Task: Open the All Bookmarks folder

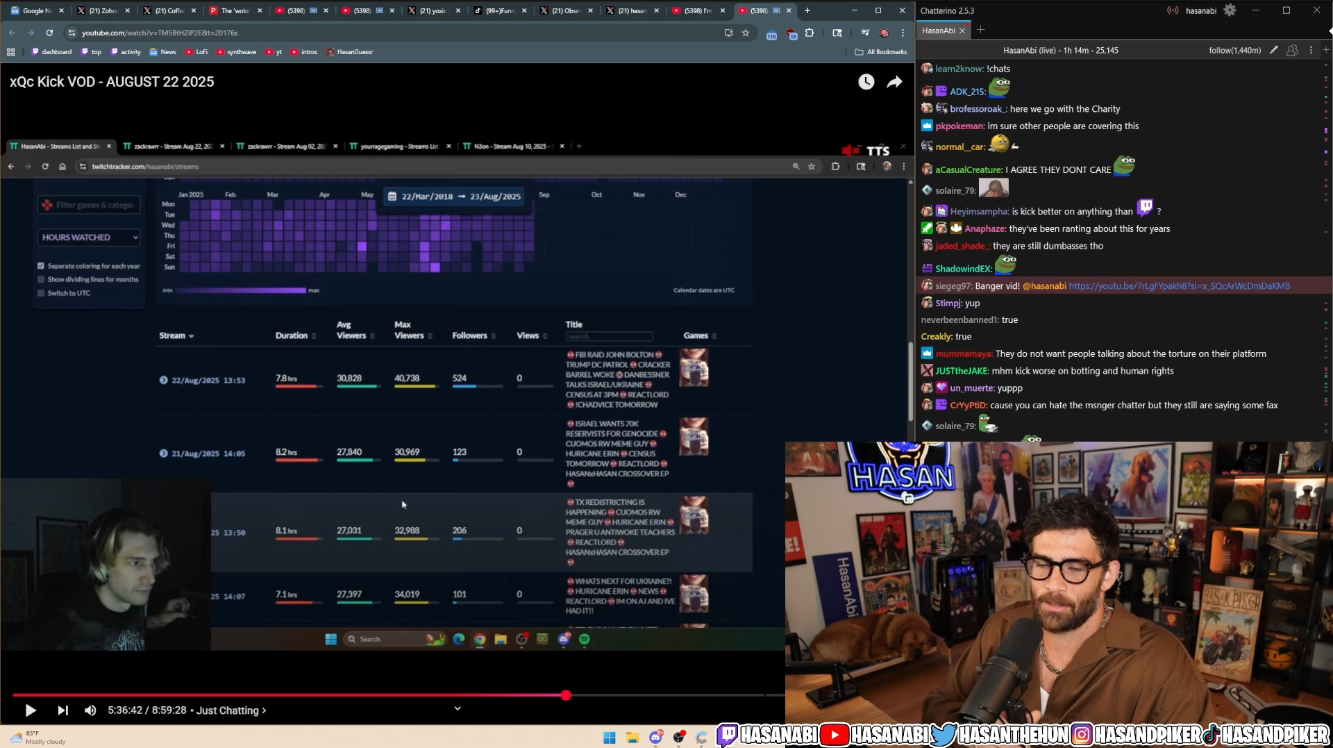Action: (881, 52)
